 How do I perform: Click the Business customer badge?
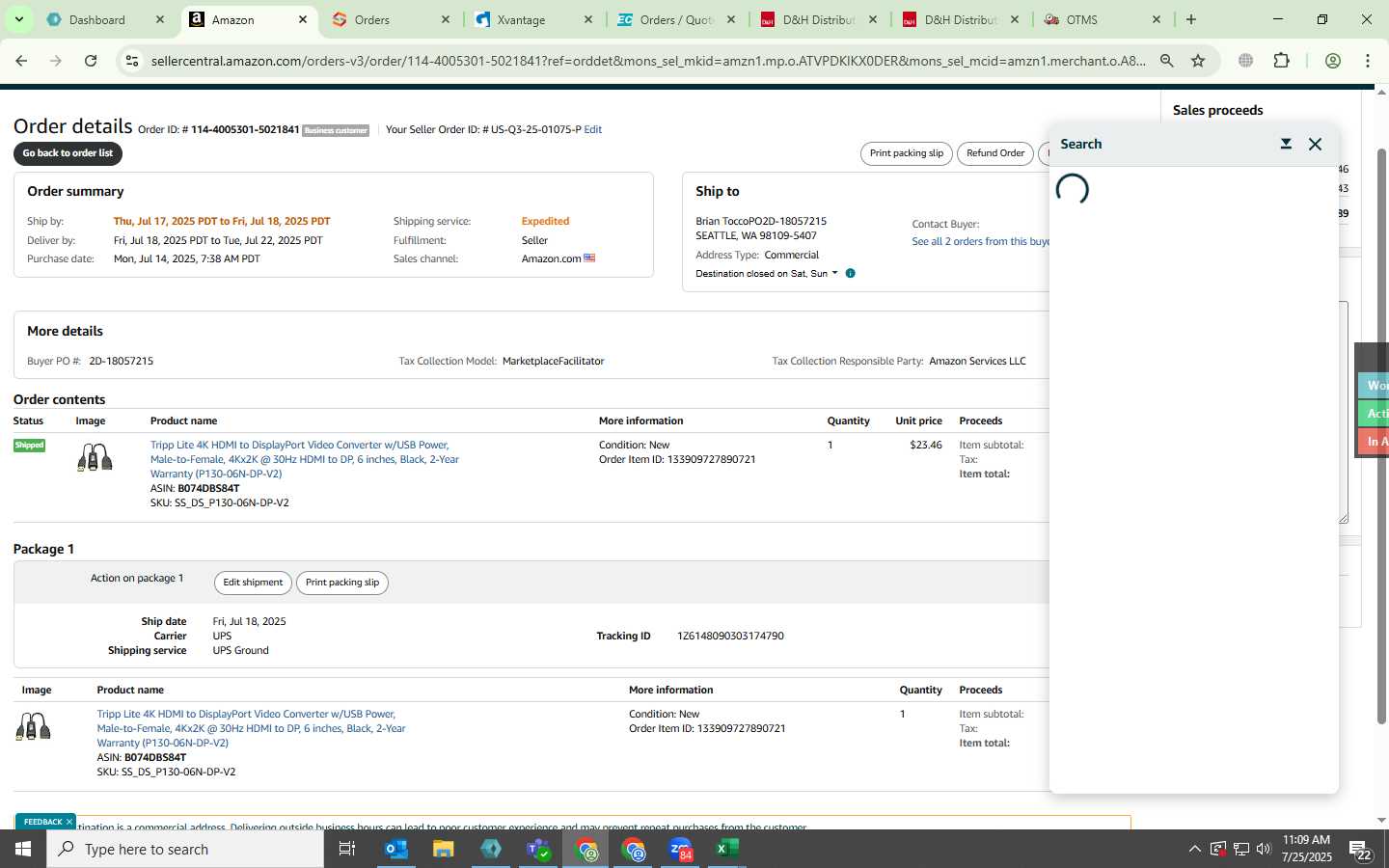336,130
